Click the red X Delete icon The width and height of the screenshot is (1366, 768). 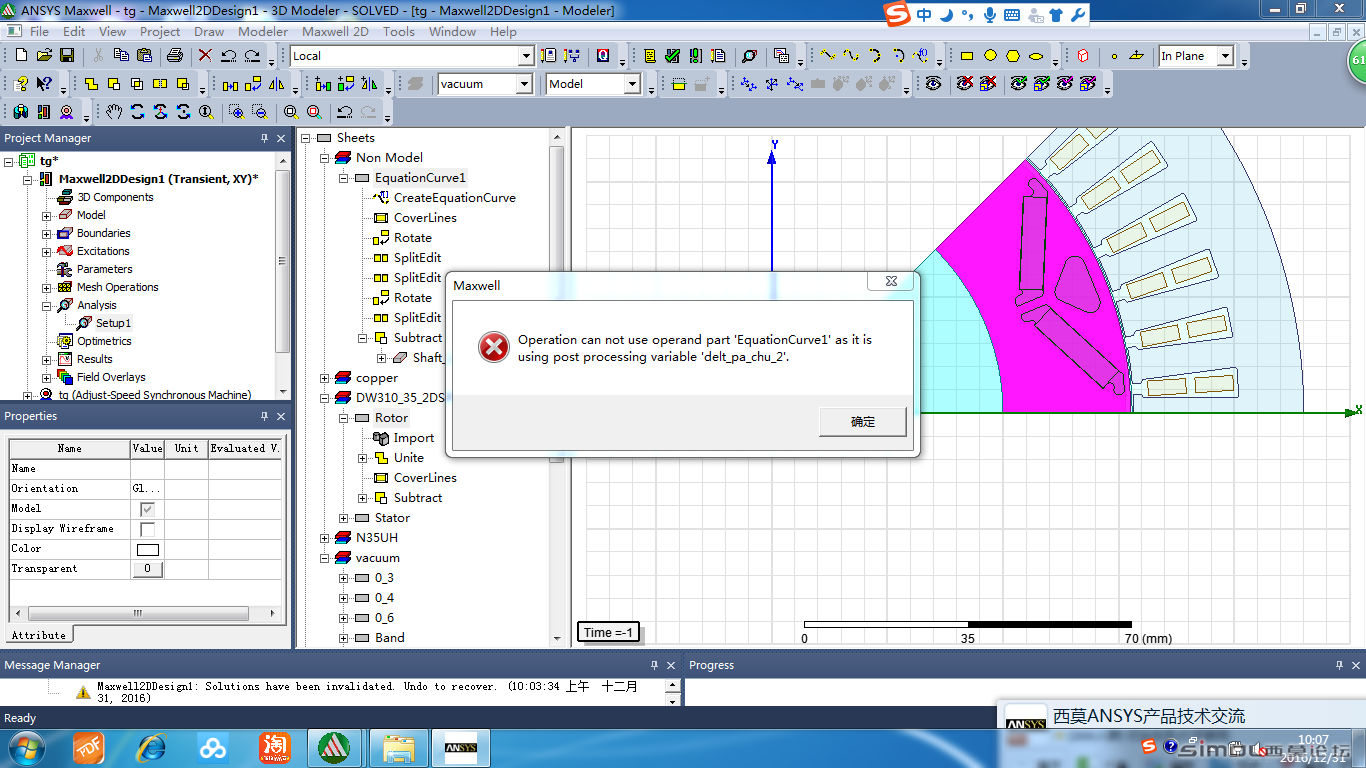(x=205, y=56)
